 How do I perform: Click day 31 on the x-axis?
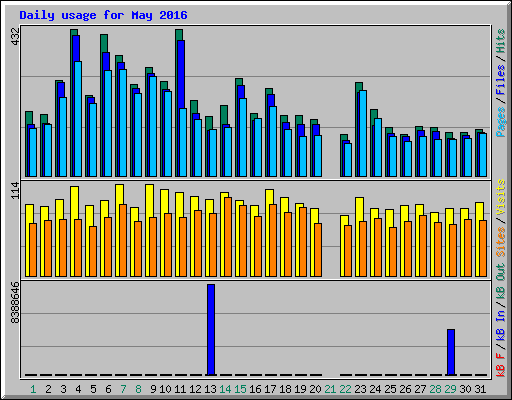tap(480, 389)
